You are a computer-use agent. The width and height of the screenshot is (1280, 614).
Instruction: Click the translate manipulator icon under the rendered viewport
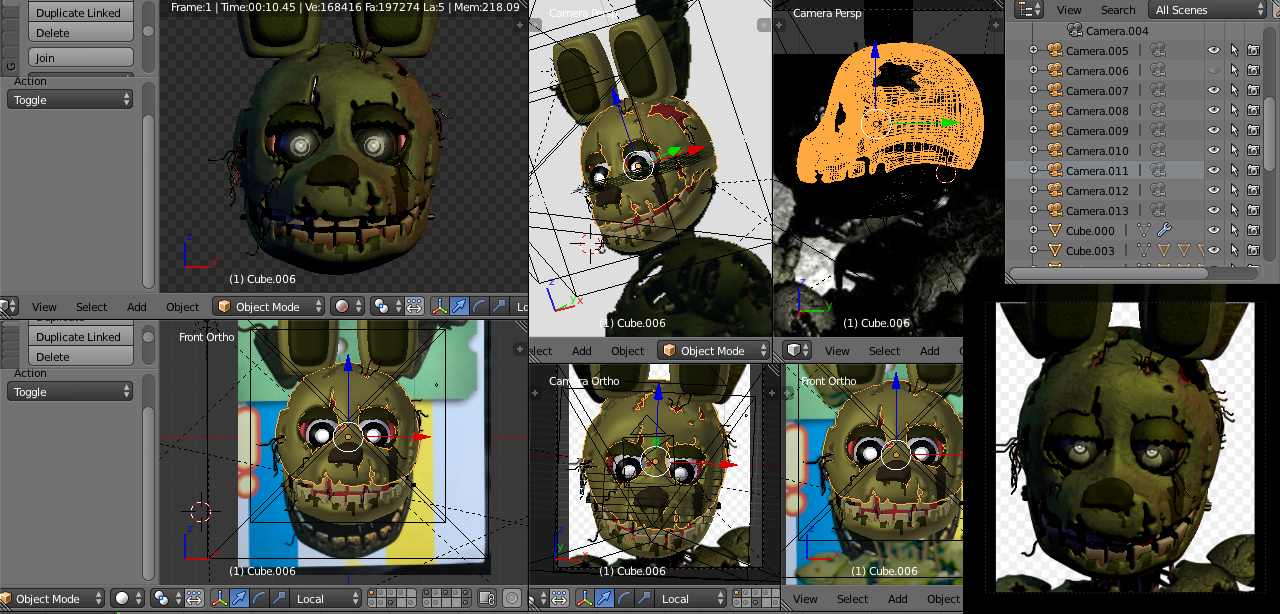click(460, 306)
